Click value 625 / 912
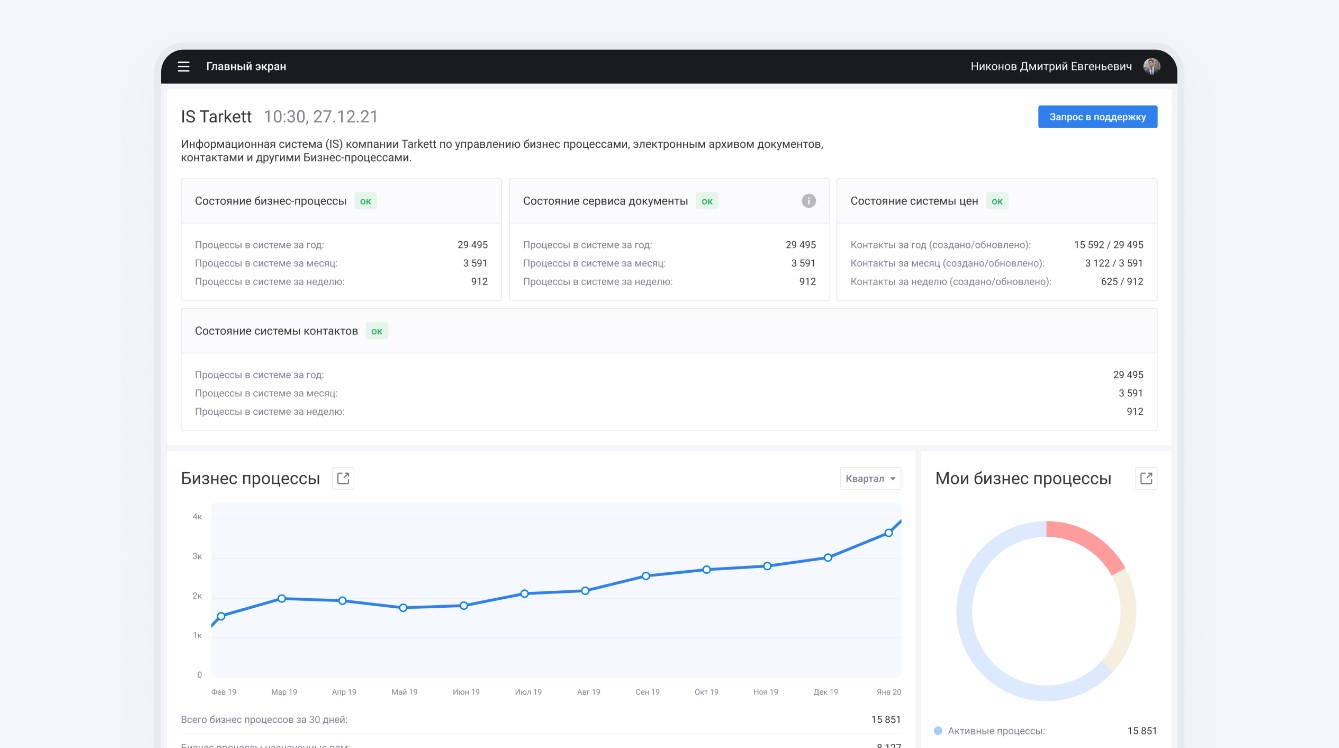This screenshot has height=748, width=1339. click(x=1122, y=282)
